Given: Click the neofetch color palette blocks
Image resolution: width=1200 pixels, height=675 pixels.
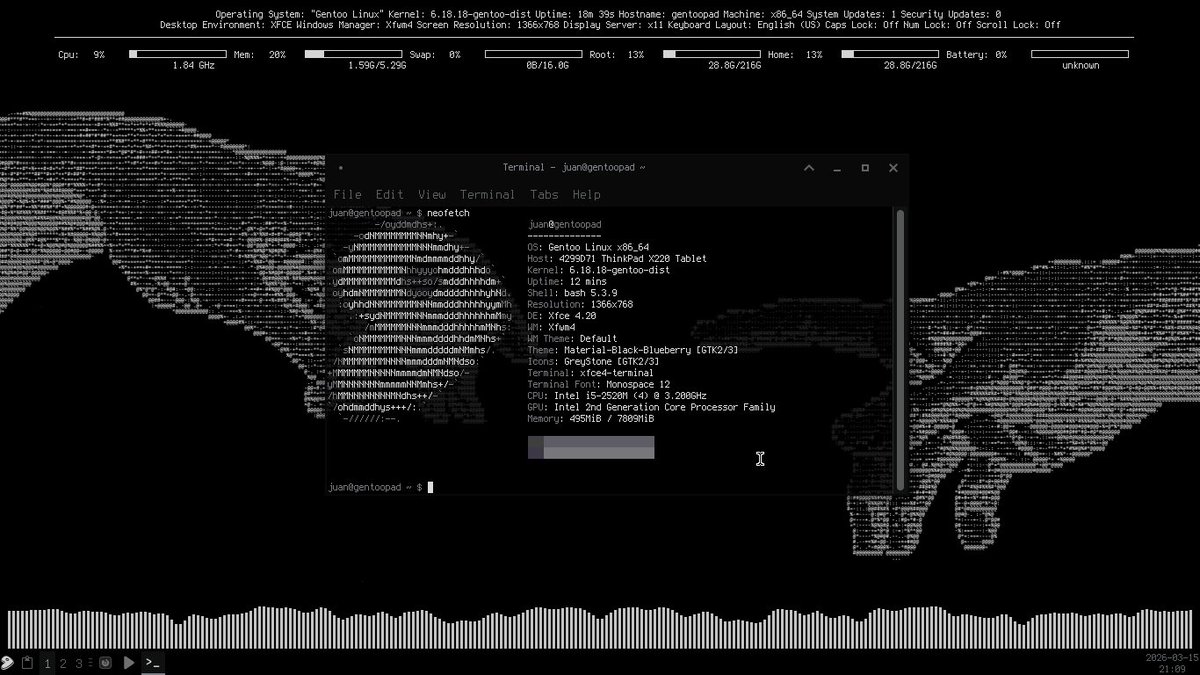Looking at the screenshot, I should (x=591, y=447).
